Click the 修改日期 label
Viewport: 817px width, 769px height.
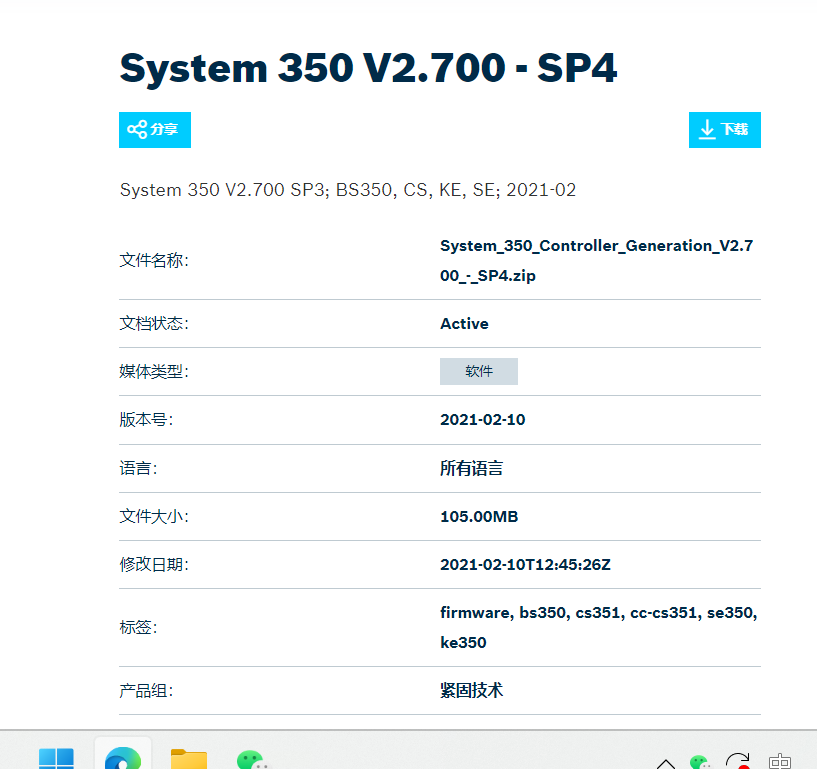(x=154, y=564)
